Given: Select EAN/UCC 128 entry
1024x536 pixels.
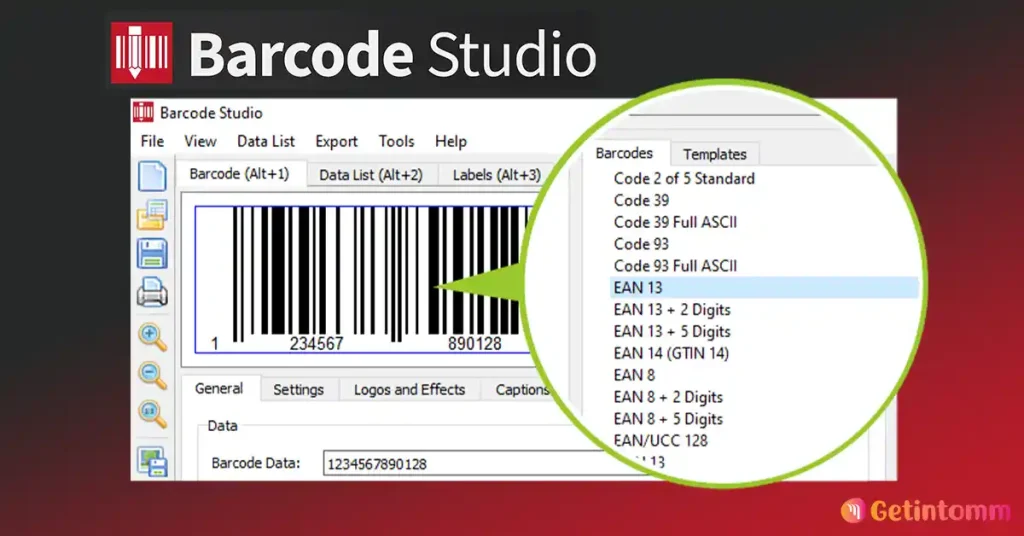Looking at the screenshot, I should click(x=660, y=441).
